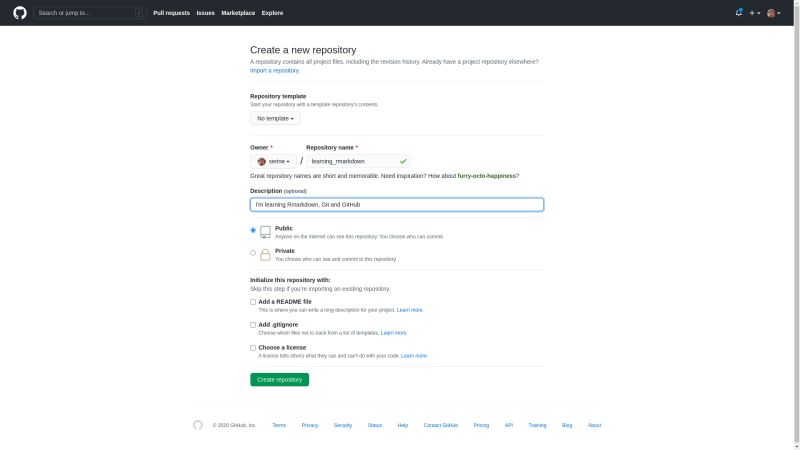Open Learn more link for license
The height and width of the screenshot is (450, 800).
point(414,356)
